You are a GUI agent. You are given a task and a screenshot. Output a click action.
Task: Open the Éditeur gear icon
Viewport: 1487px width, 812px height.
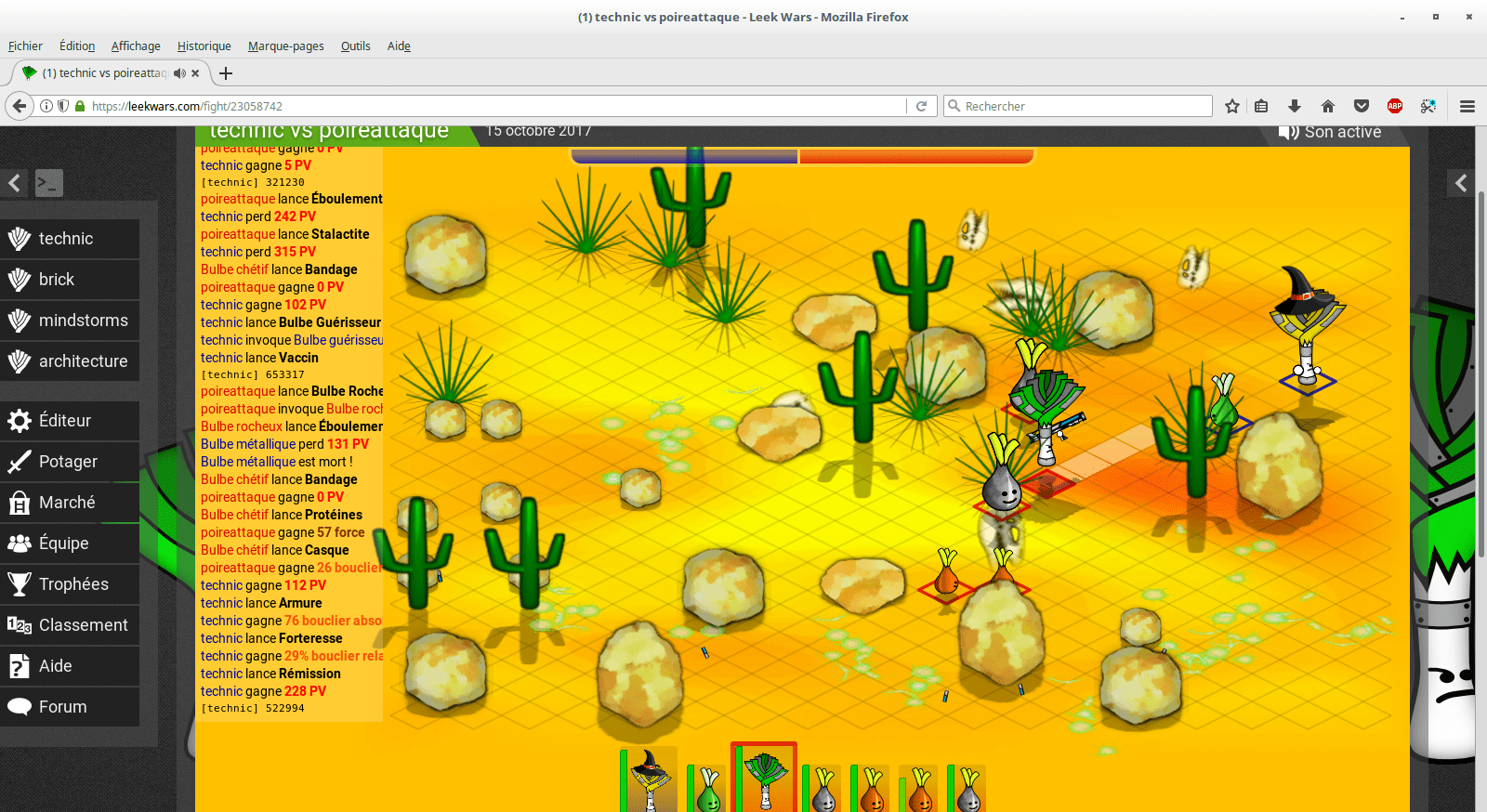(20, 421)
